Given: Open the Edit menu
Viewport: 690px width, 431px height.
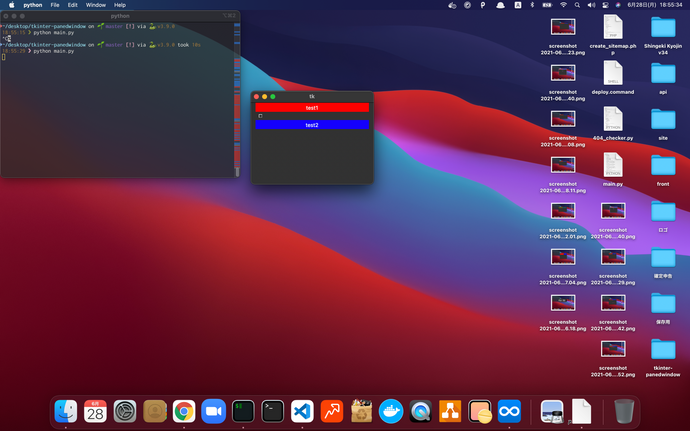Looking at the screenshot, I should point(73,5).
